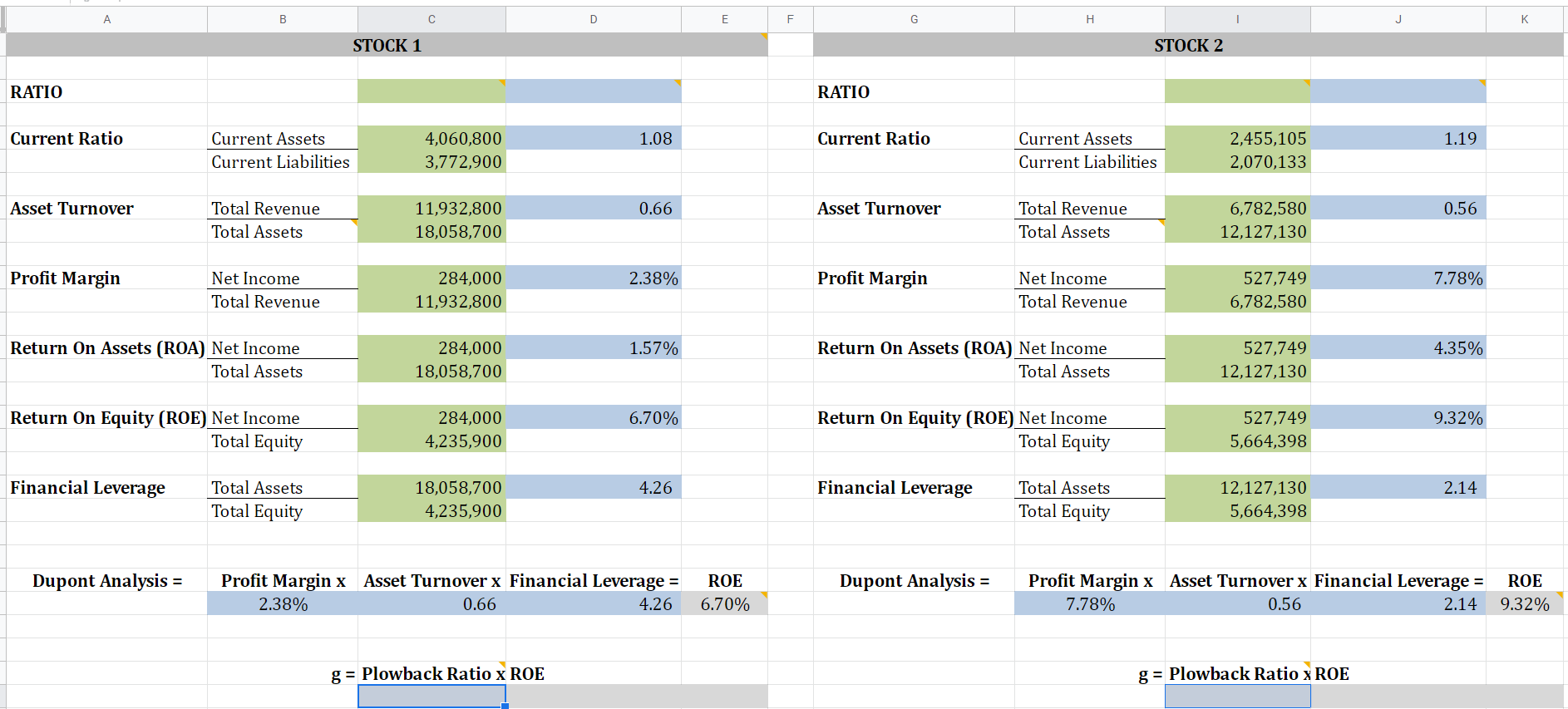Select 527,749 in the Stock 2 Profit Margin row
The image size is (1568, 709).
tap(1238, 278)
